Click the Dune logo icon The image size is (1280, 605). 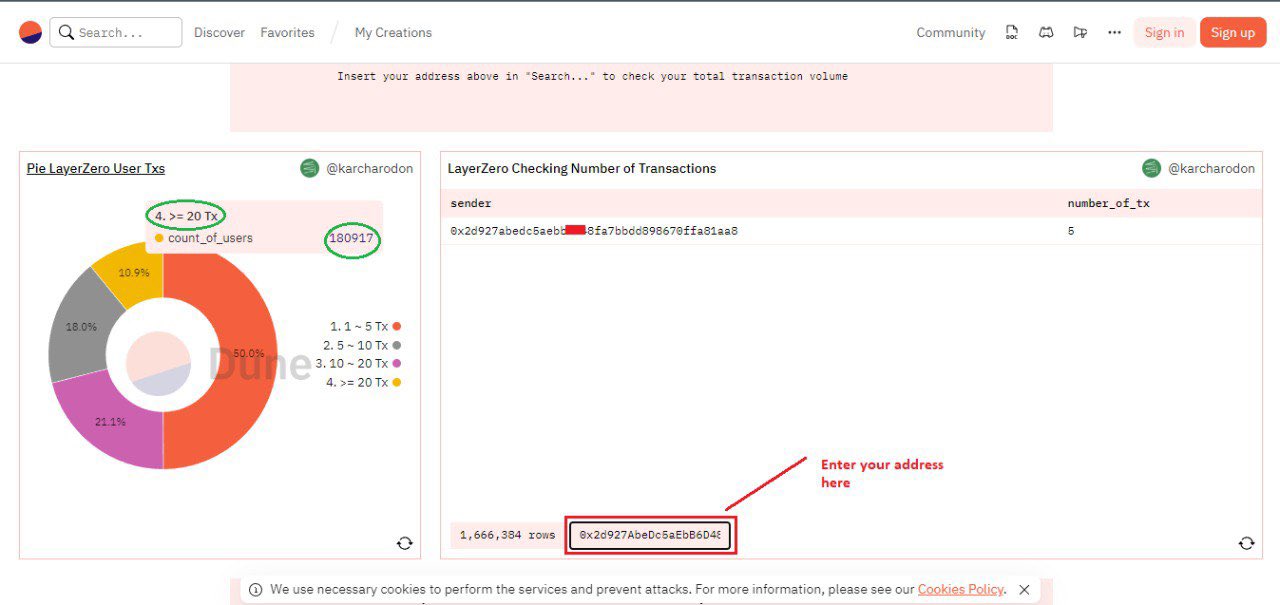(31, 32)
